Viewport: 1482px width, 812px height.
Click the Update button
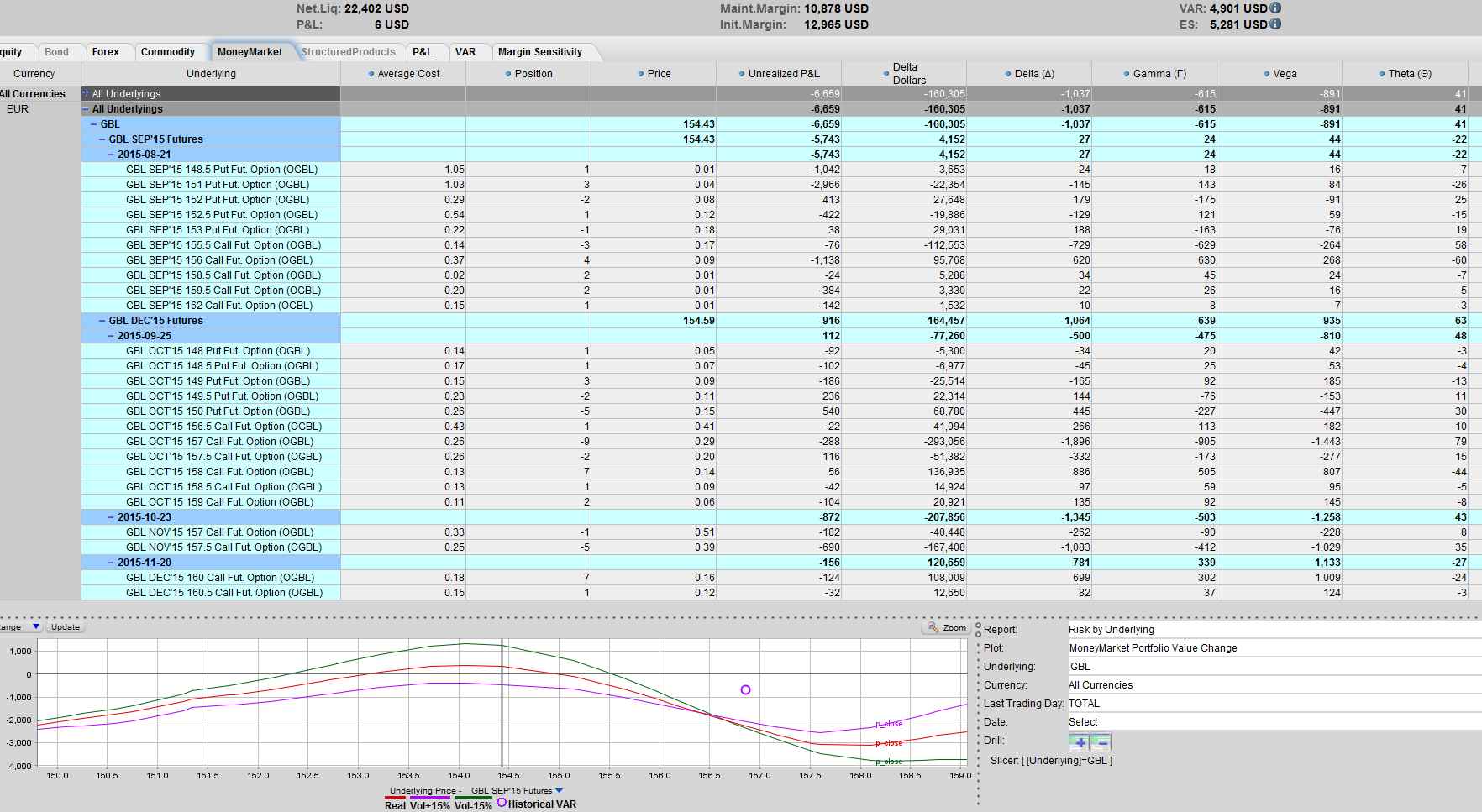click(x=65, y=627)
